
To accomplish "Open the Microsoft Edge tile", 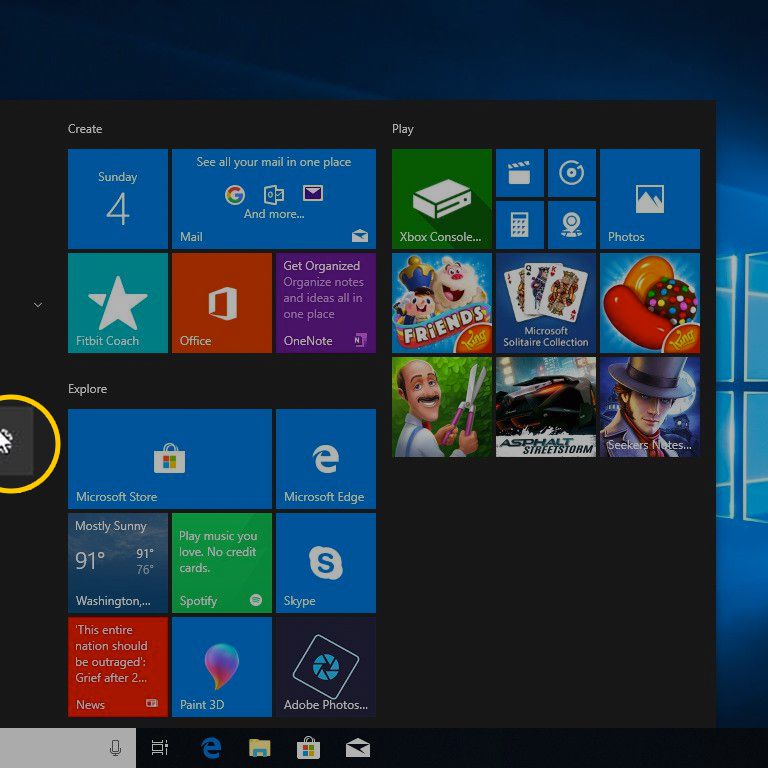I will pyautogui.click(x=326, y=459).
